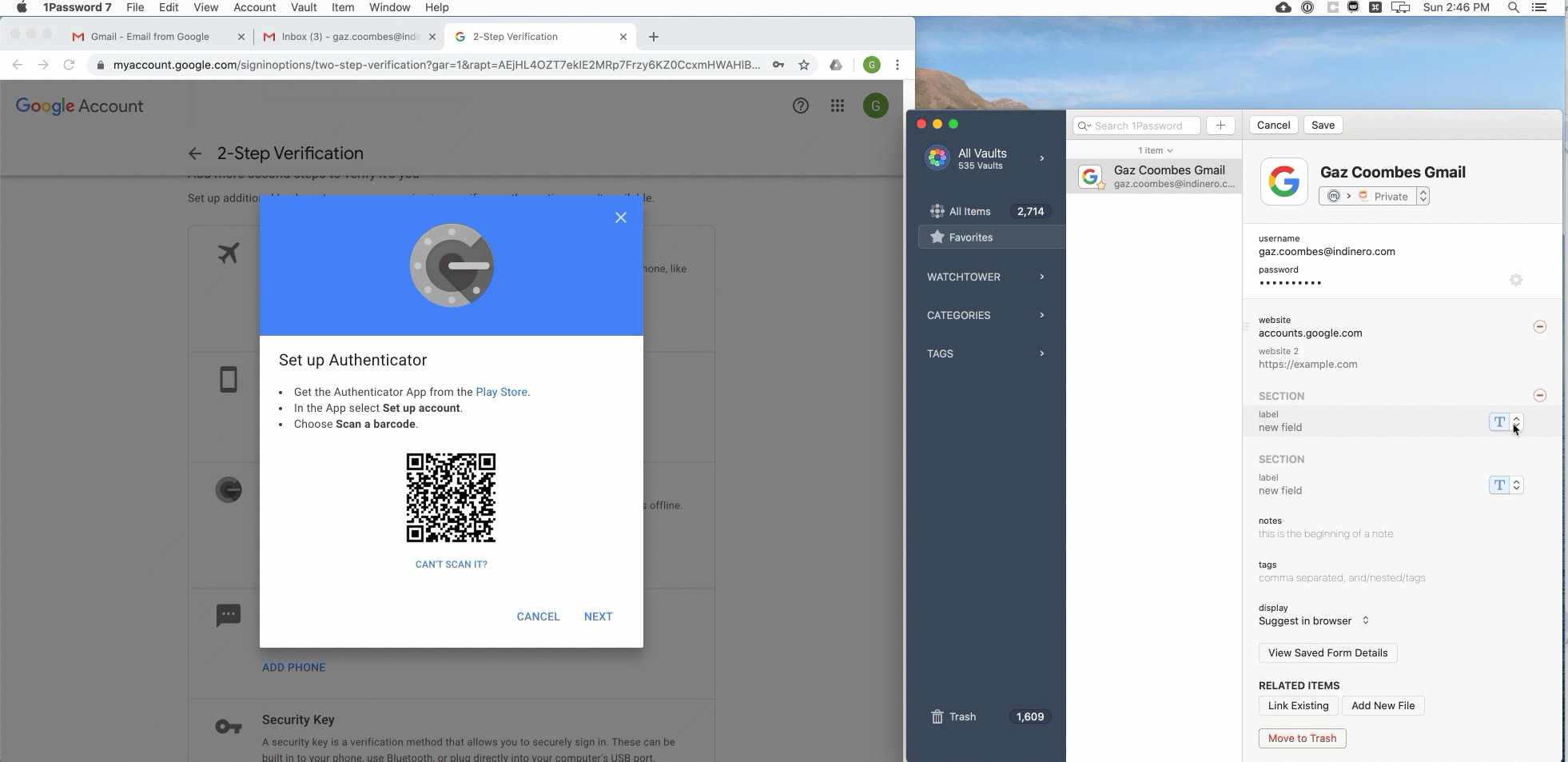Open the File menu

[x=135, y=7]
